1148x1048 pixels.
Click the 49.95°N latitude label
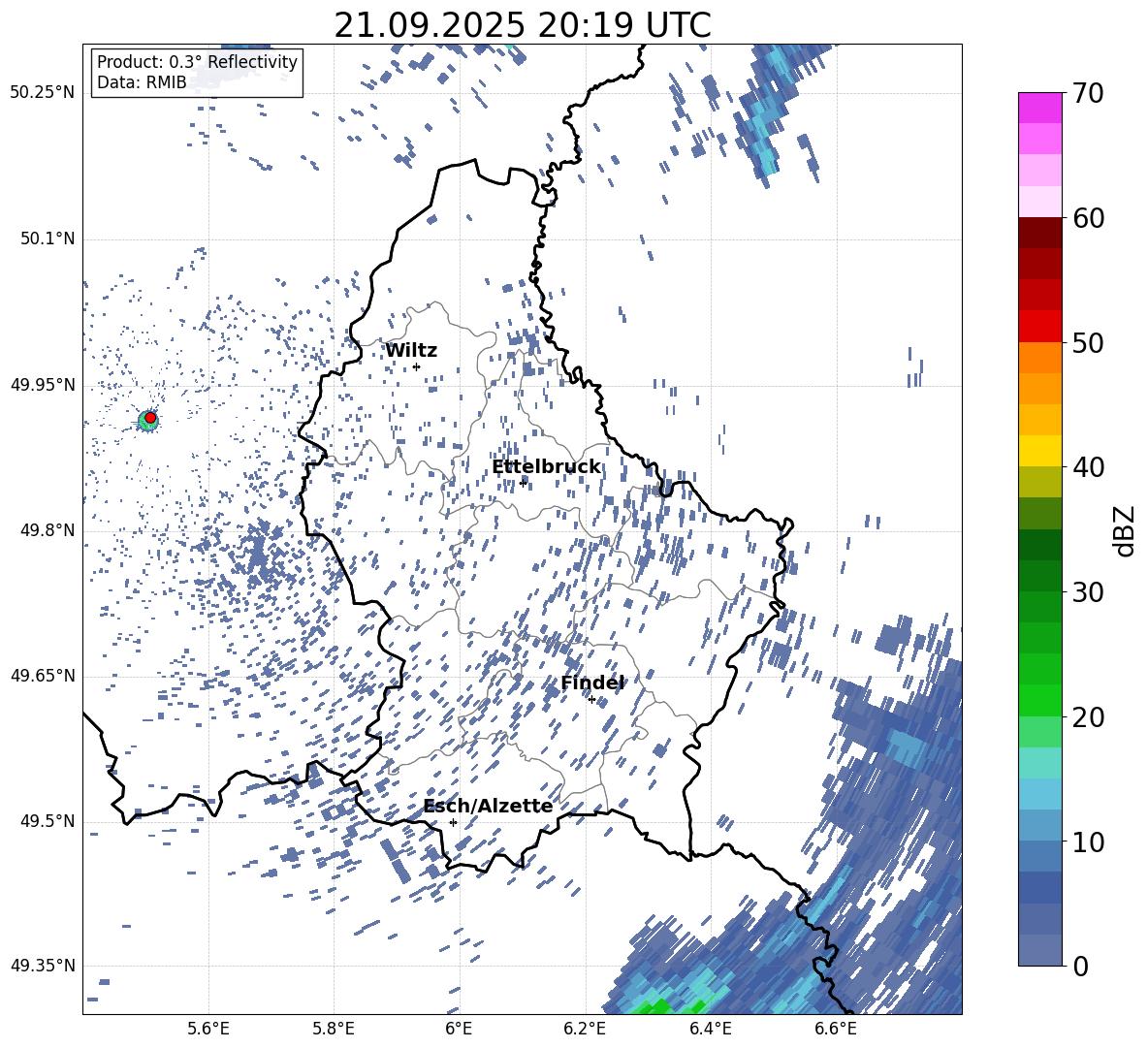coord(43,384)
